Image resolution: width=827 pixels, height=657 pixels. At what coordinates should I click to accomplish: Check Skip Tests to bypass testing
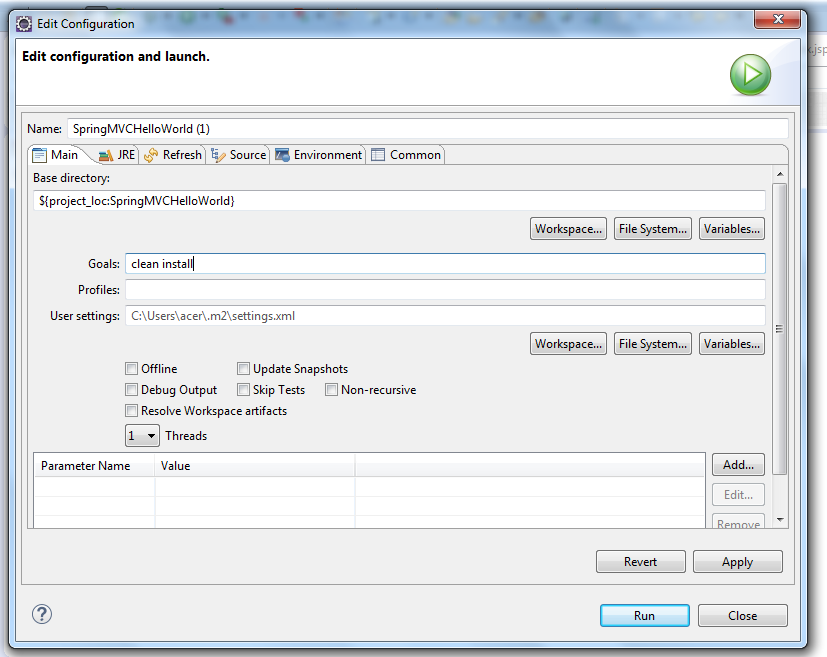click(x=243, y=389)
